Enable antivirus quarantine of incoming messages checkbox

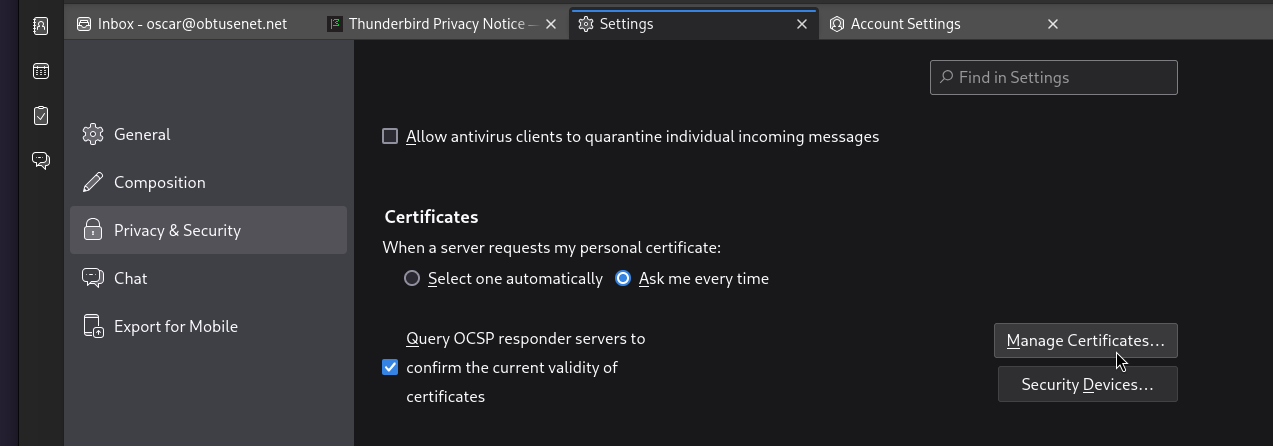click(x=391, y=136)
